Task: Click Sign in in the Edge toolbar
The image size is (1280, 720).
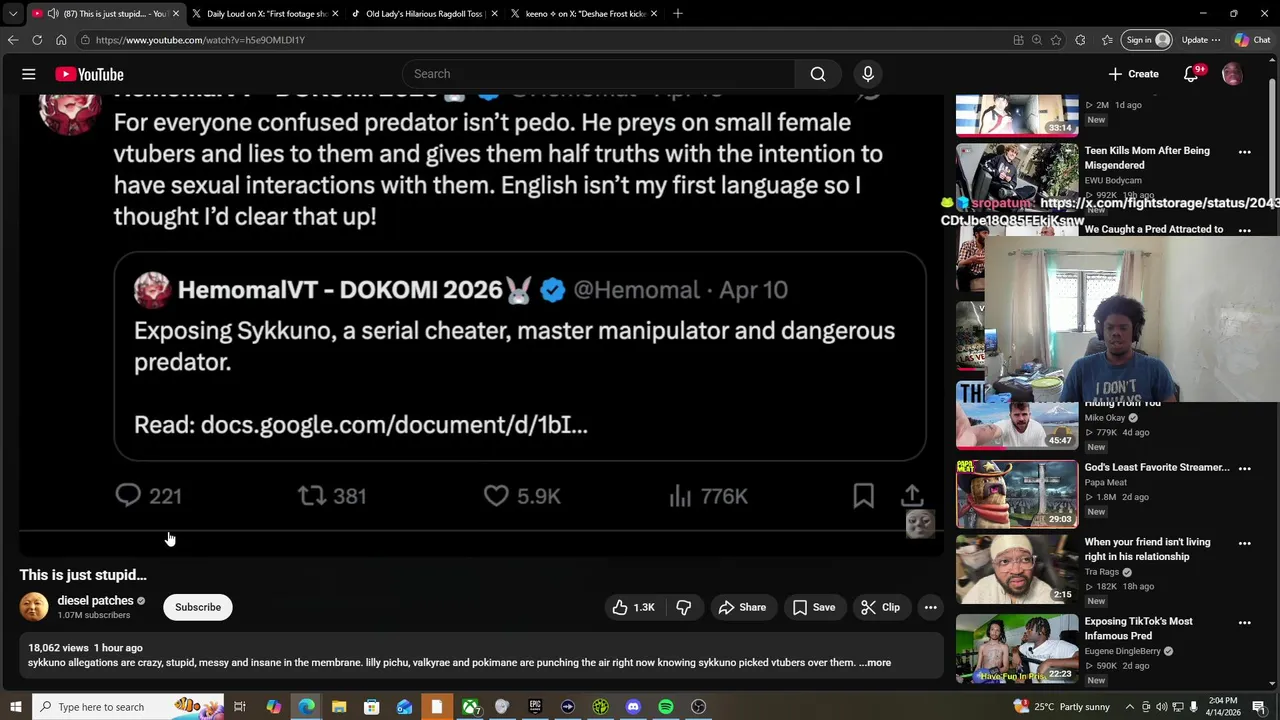Action: (1147, 40)
